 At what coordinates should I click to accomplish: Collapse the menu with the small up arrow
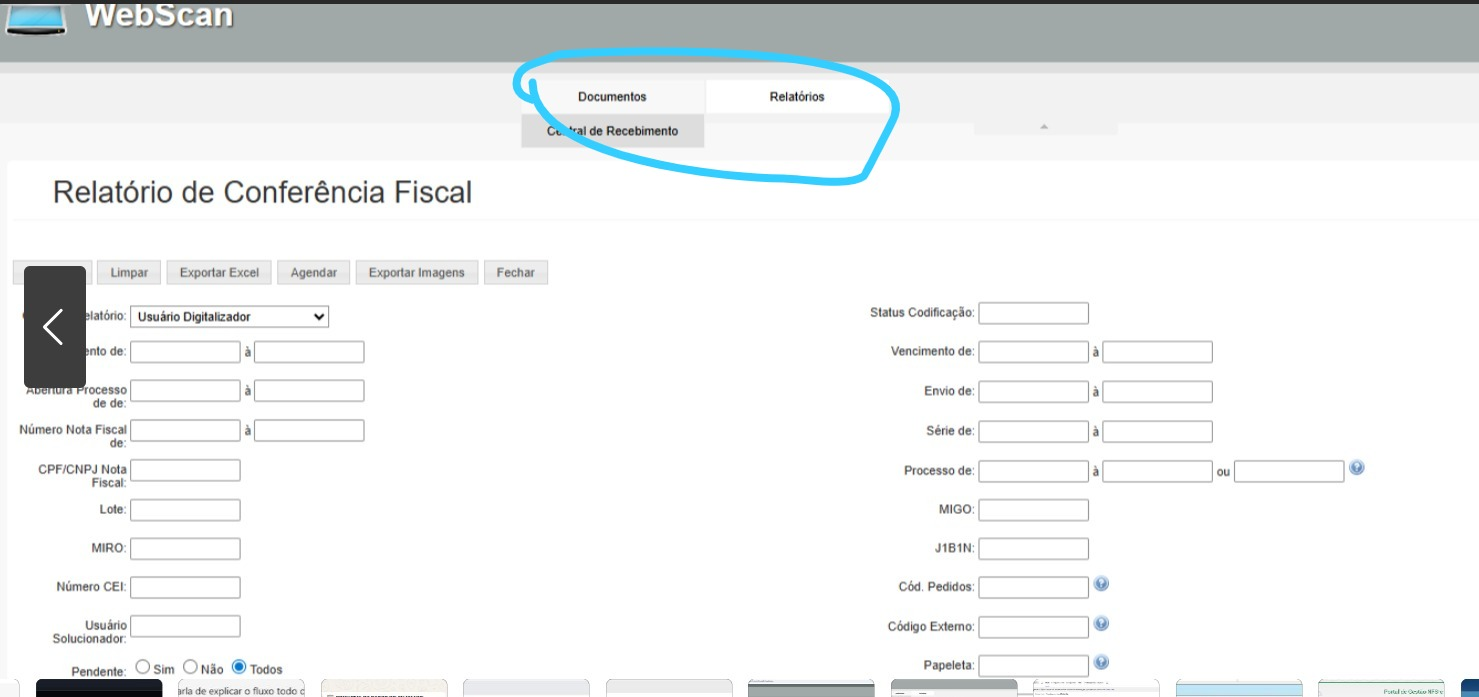tap(1044, 127)
